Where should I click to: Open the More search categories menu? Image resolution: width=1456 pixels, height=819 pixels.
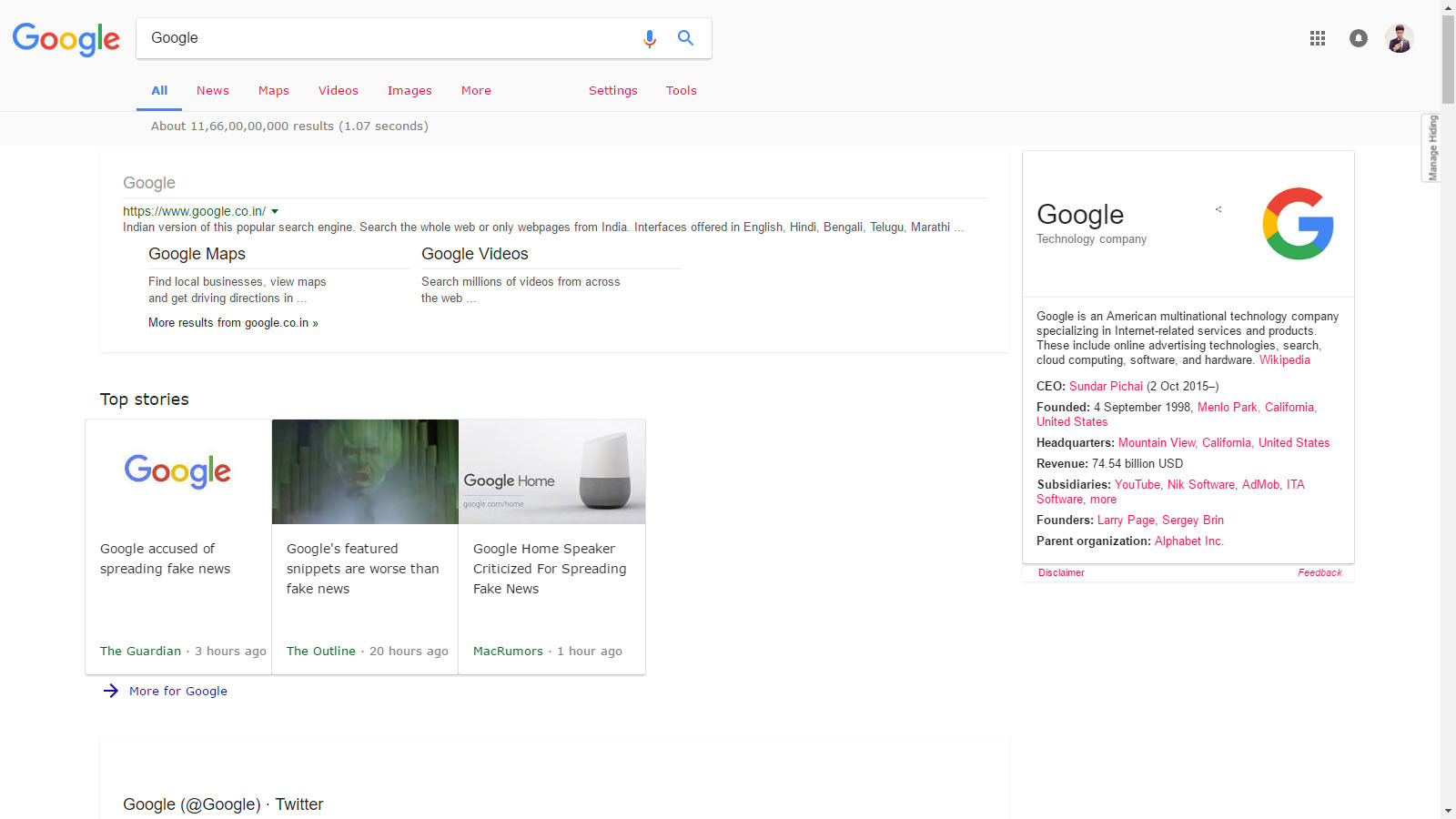pos(476,90)
